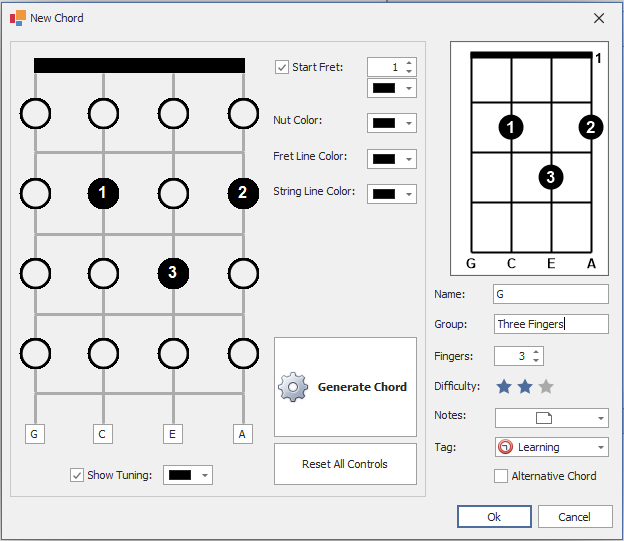The height and width of the screenshot is (541, 624).
Task: Click the third fret circle on G string
Action: [x=35, y=272]
